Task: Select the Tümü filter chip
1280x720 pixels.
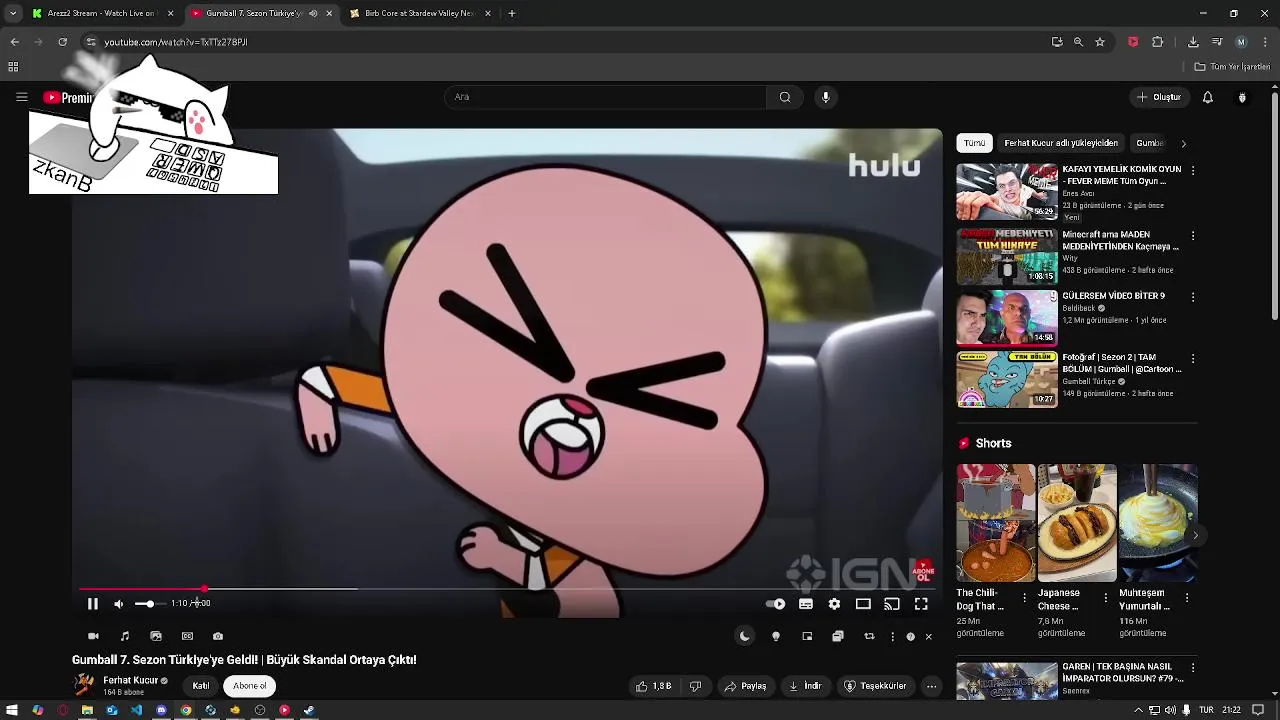Action: [974, 143]
